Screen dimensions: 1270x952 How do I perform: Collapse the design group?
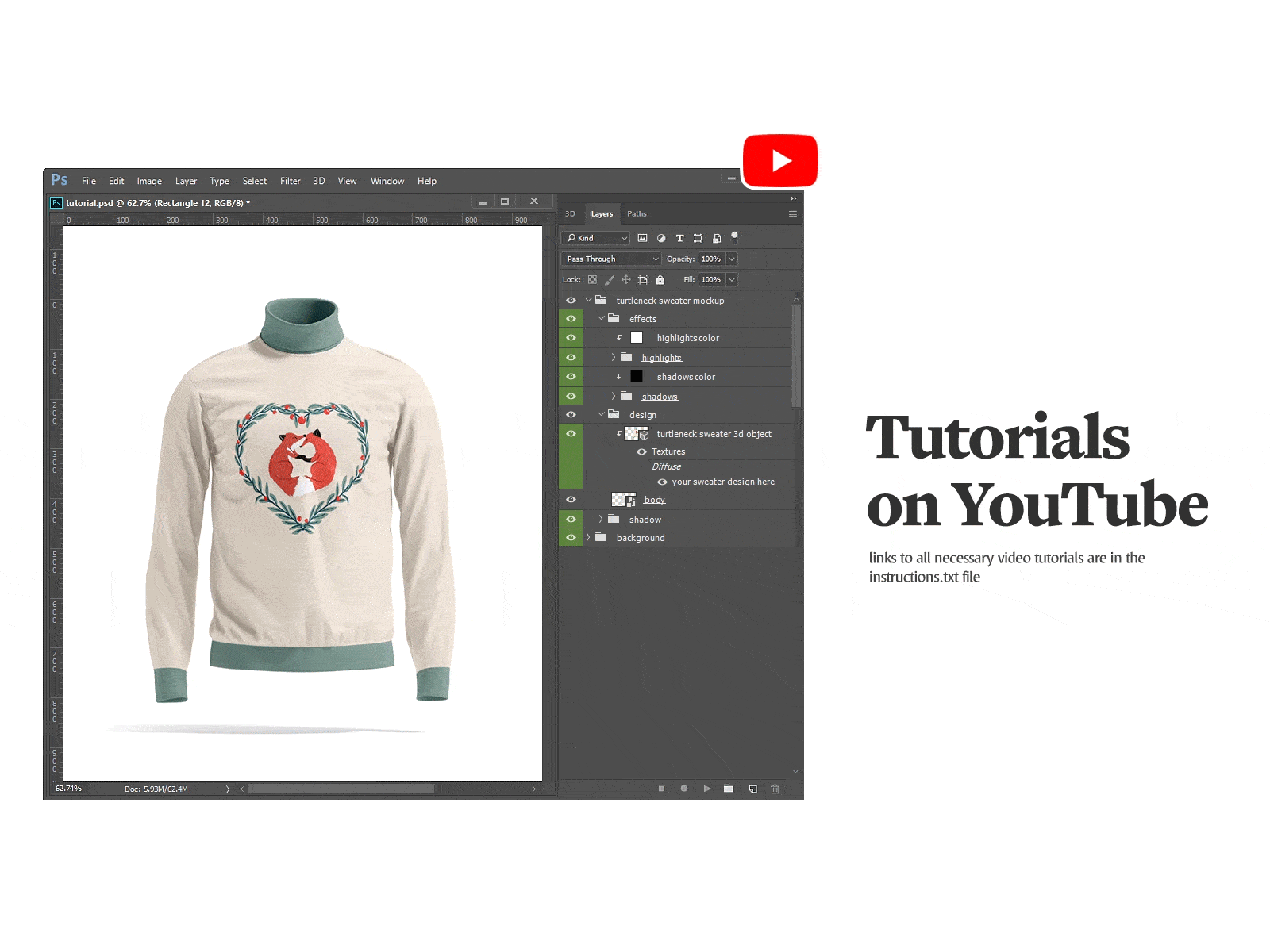pyautogui.click(x=601, y=414)
